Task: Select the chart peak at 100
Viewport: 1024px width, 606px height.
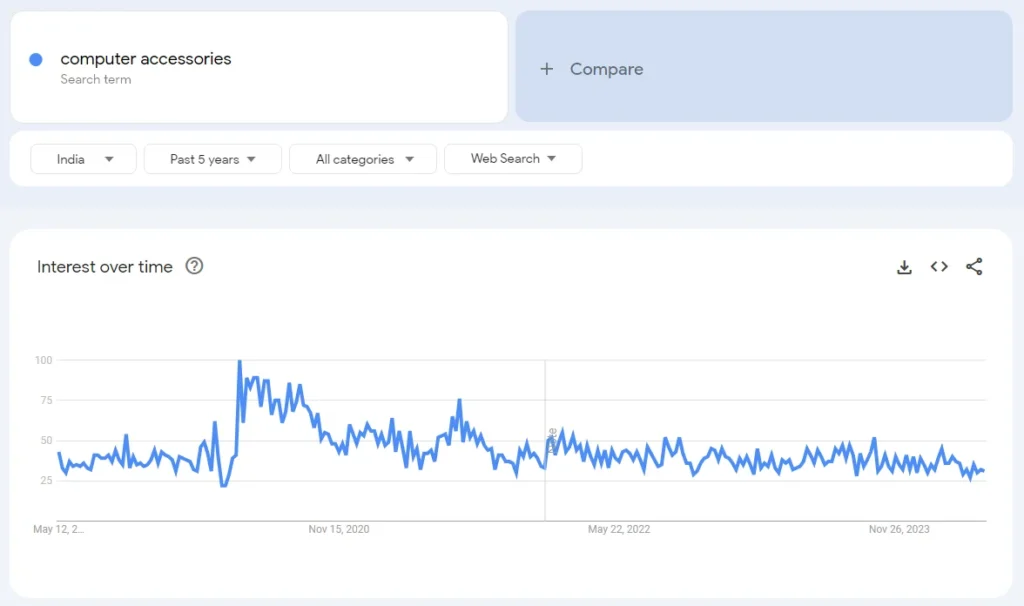Action: tap(239, 361)
